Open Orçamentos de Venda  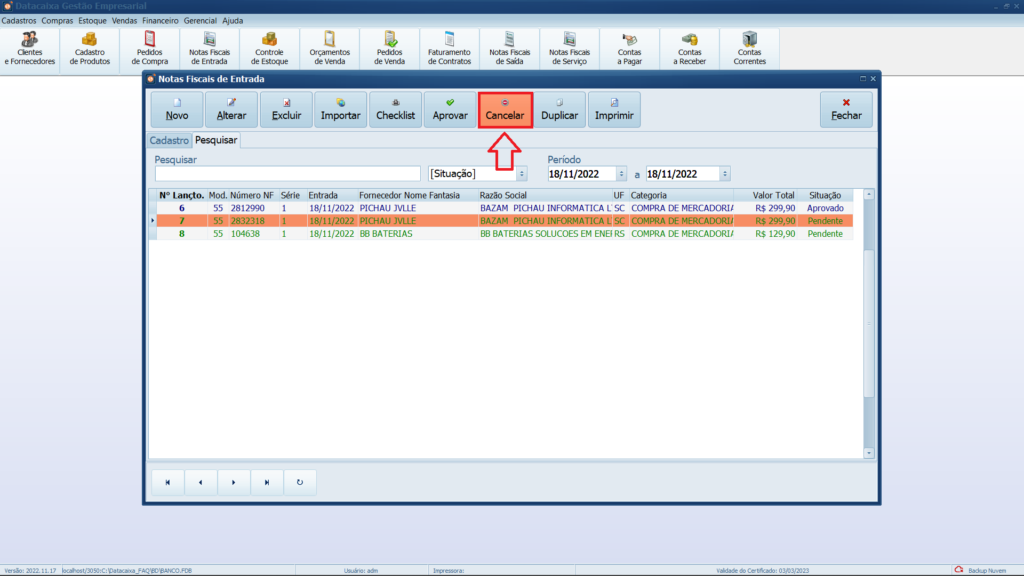pyautogui.click(x=329, y=48)
